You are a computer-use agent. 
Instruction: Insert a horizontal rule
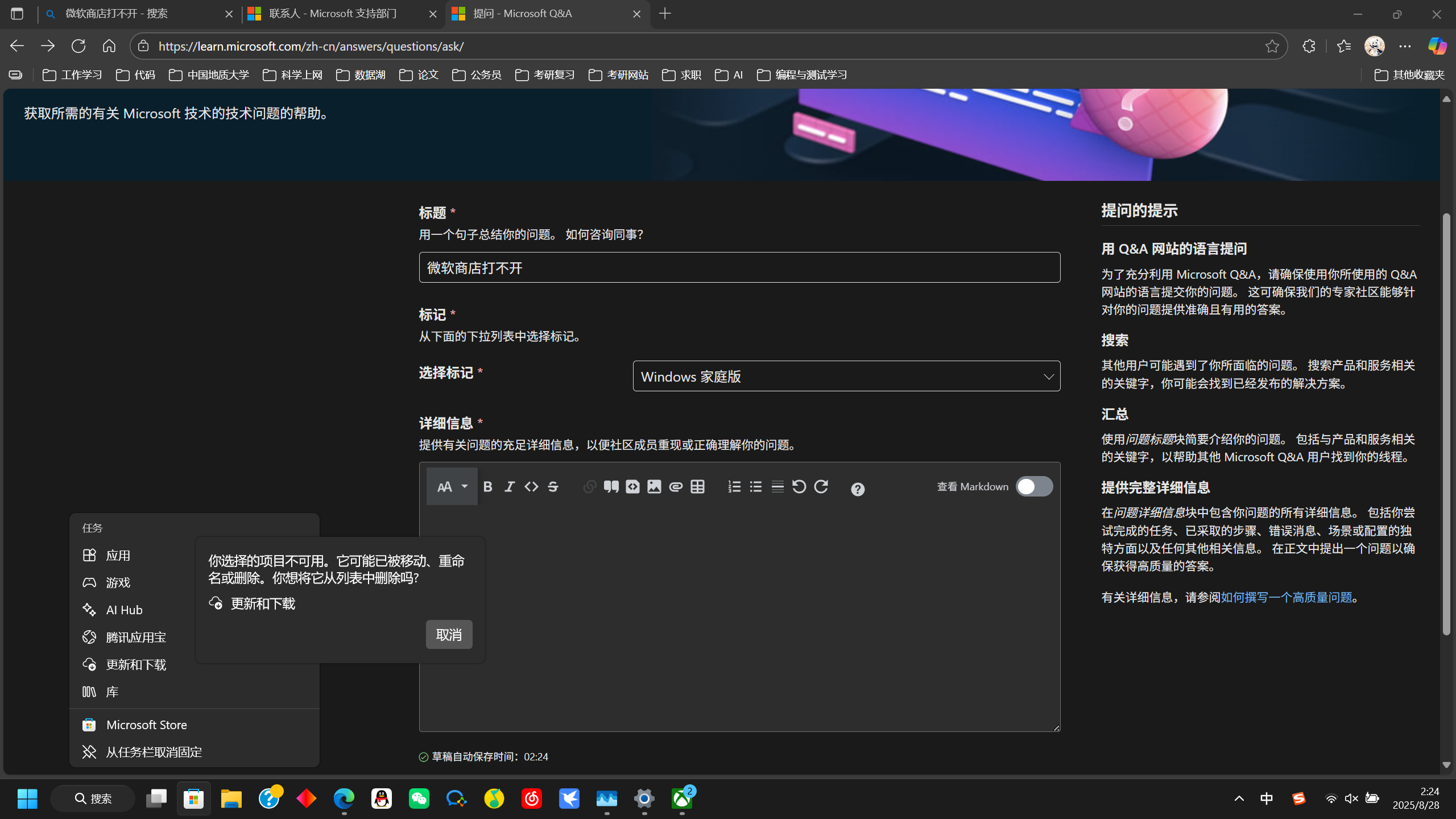click(777, 487)
